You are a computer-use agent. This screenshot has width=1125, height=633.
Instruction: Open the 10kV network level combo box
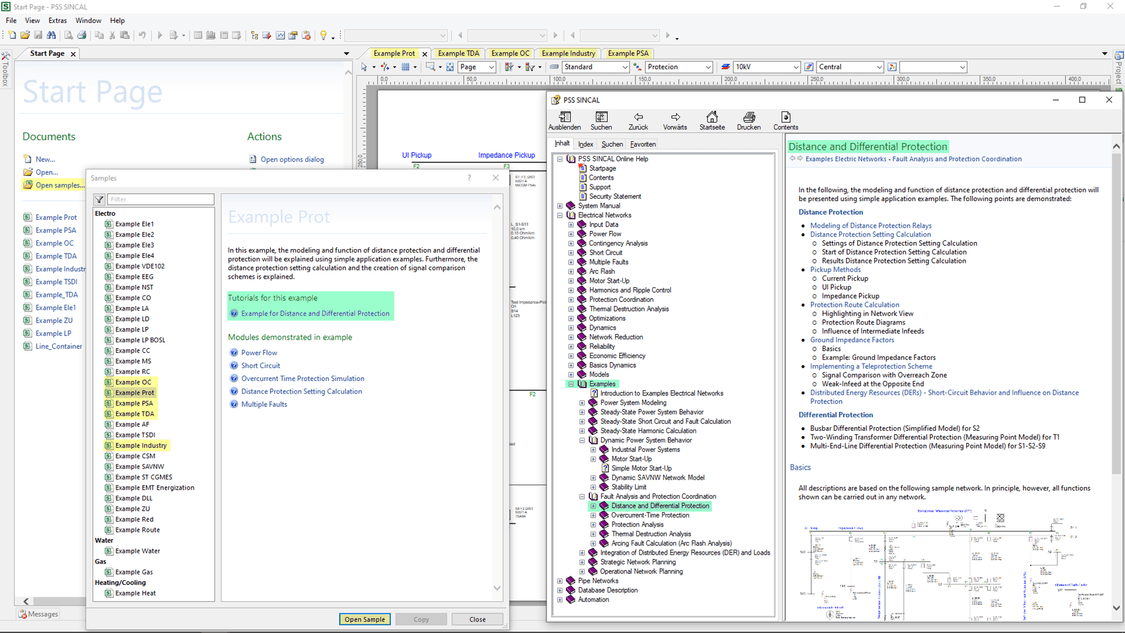coord(766,67)
